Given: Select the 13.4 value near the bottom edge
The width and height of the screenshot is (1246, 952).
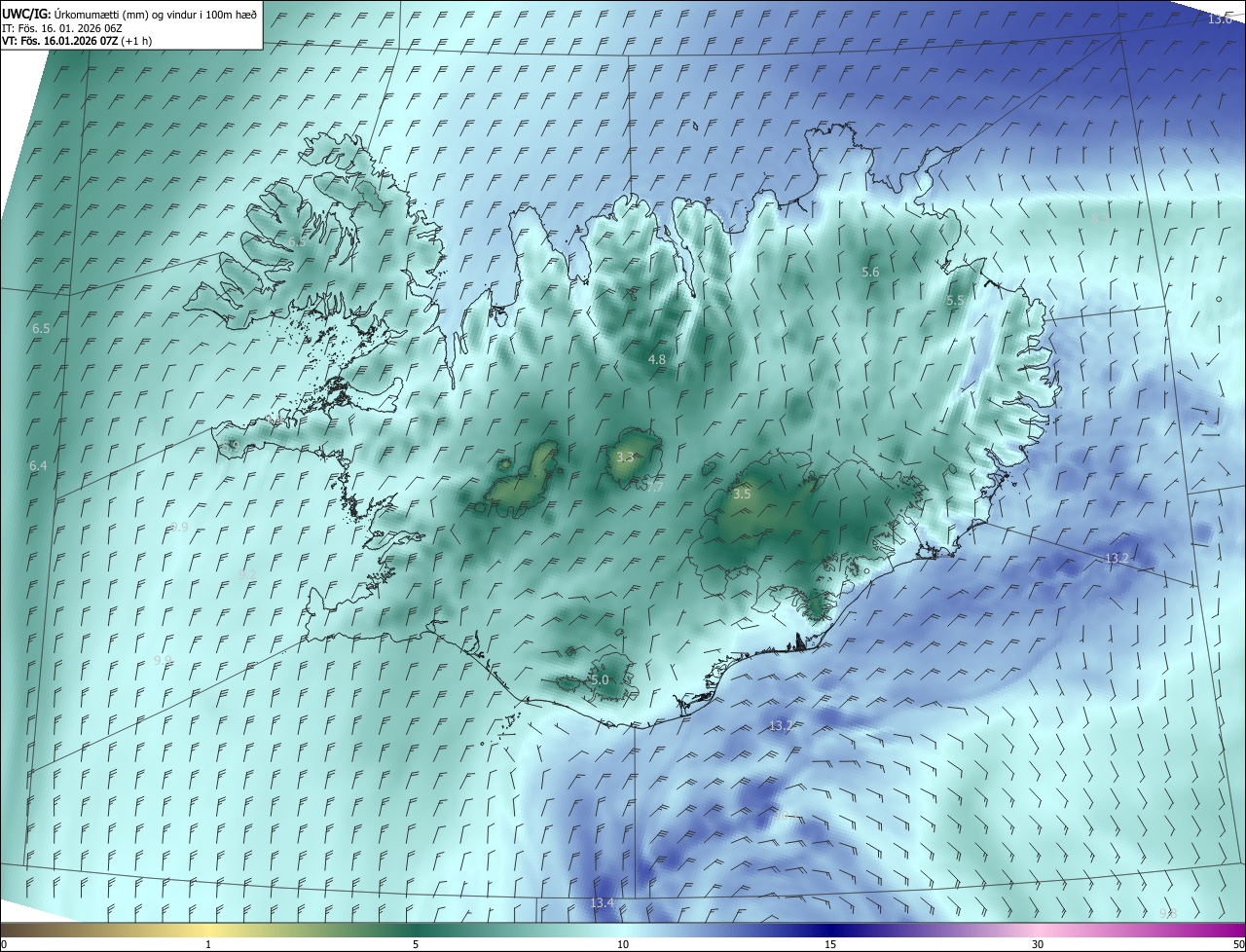Looking at the screenshot, I should pyautogui.click(x=603, y=903).
